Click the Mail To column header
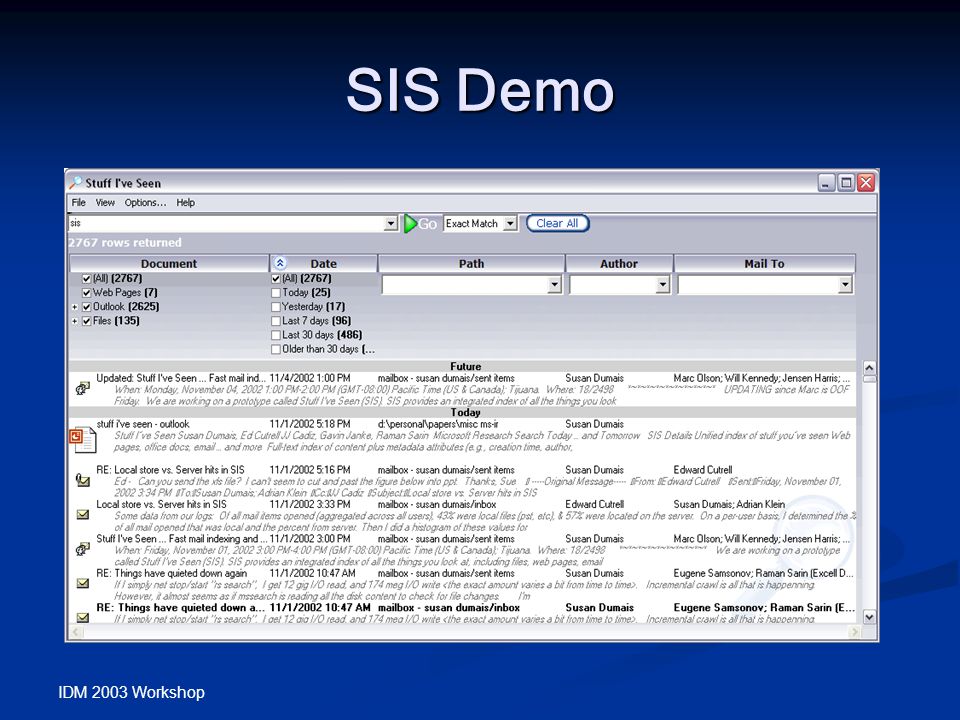Viewport: 960px width, 720px height. point(764,263)
